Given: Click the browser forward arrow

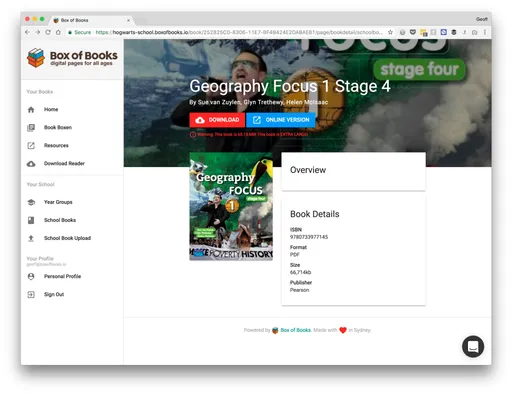Looking at the screenshot, I should click(38, 32).
